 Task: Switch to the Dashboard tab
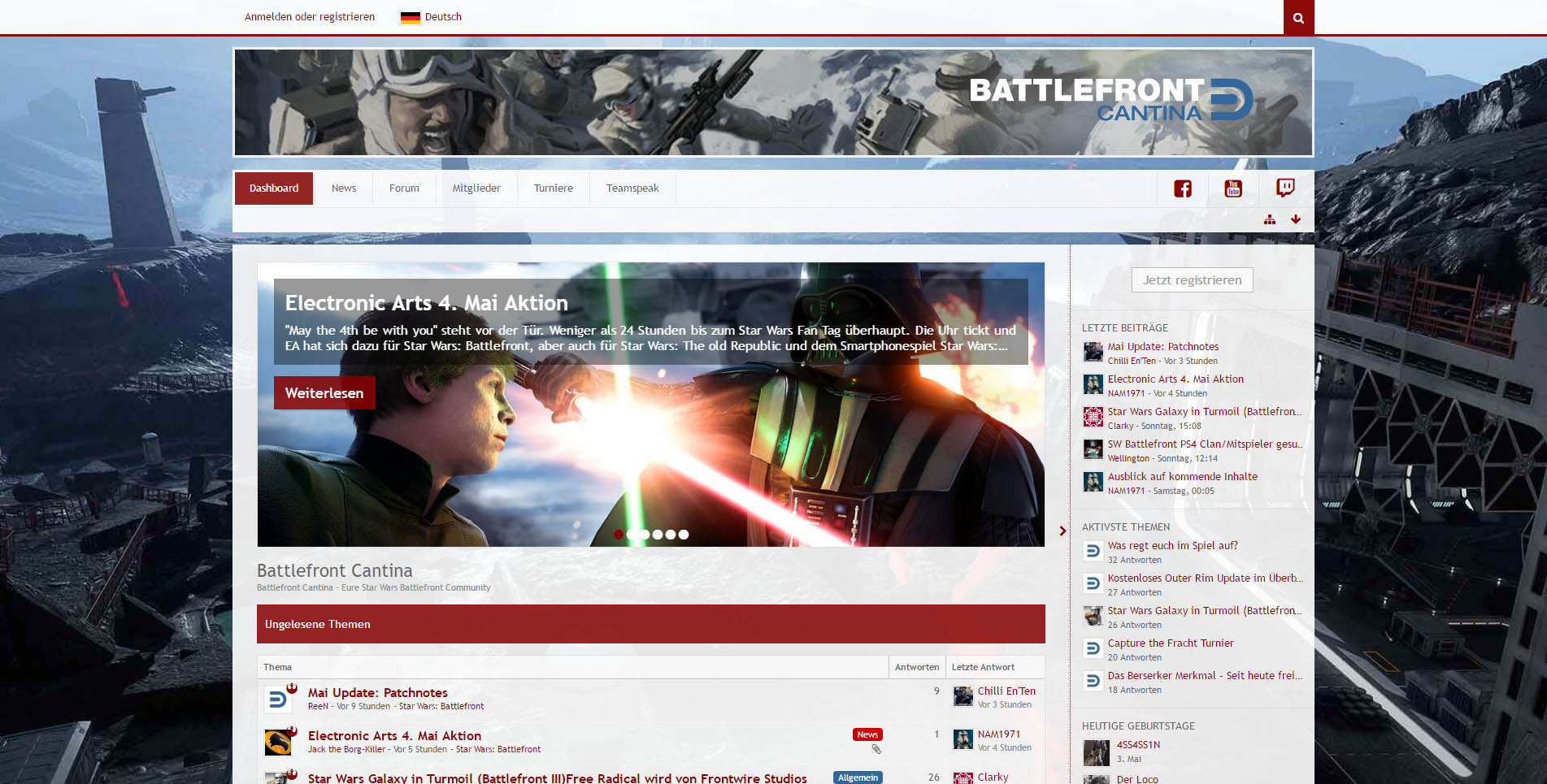click(274, 188)
